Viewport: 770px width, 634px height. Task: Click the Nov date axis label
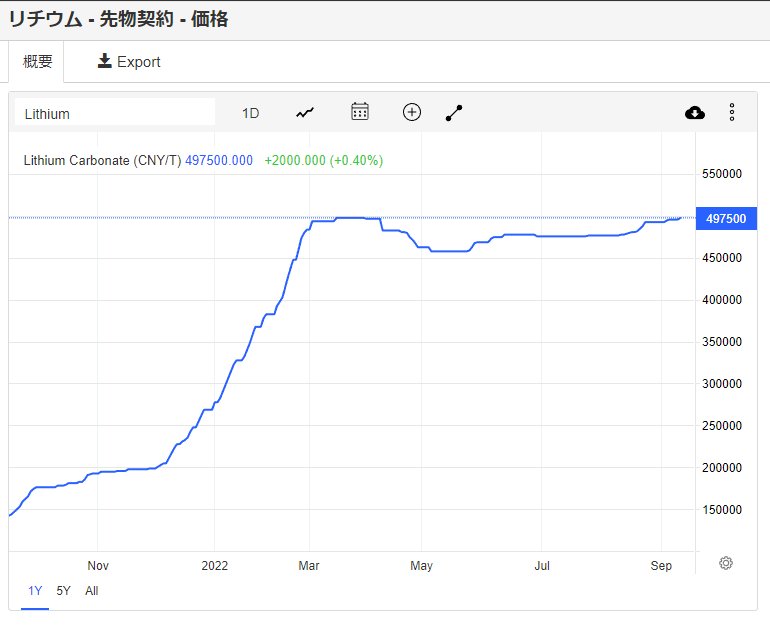coord(98,566)
